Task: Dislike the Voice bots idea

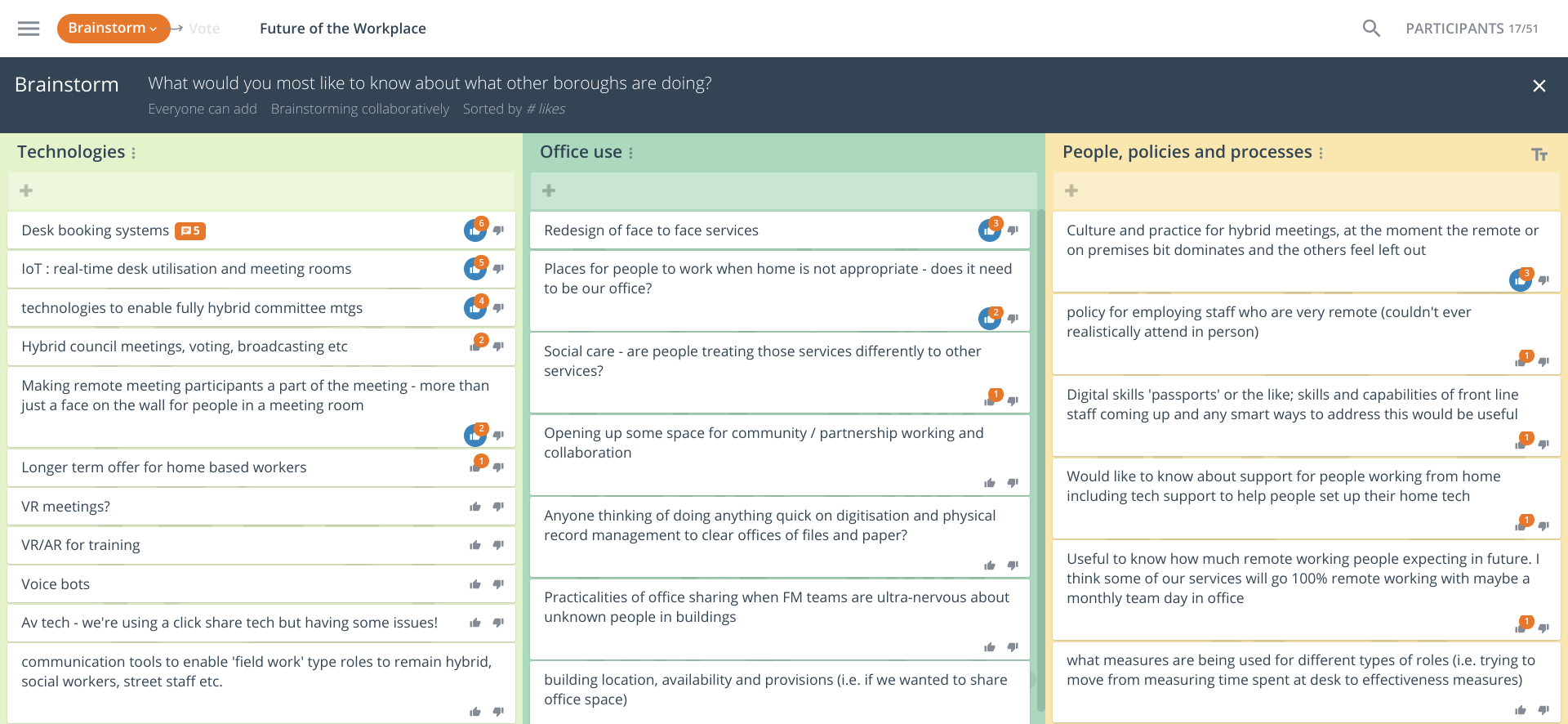Action: tap(498, 584)
